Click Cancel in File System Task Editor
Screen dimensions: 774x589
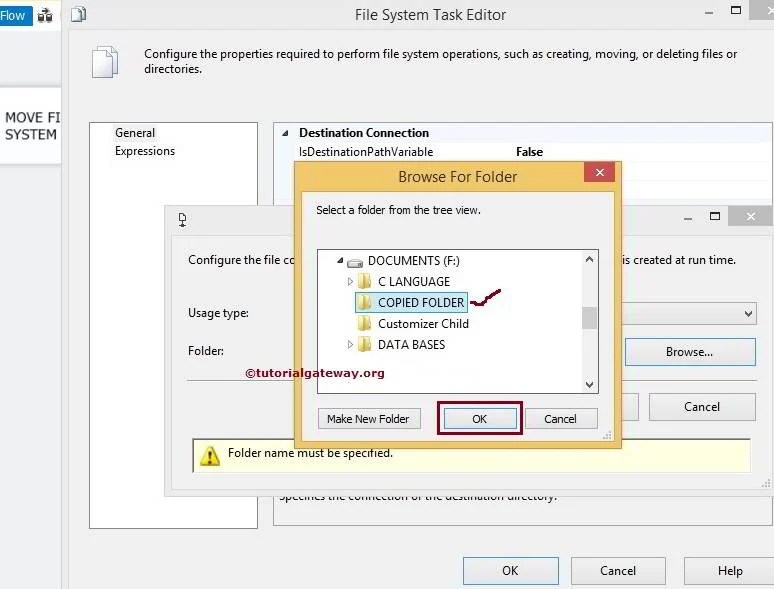[x=618, y=571]
